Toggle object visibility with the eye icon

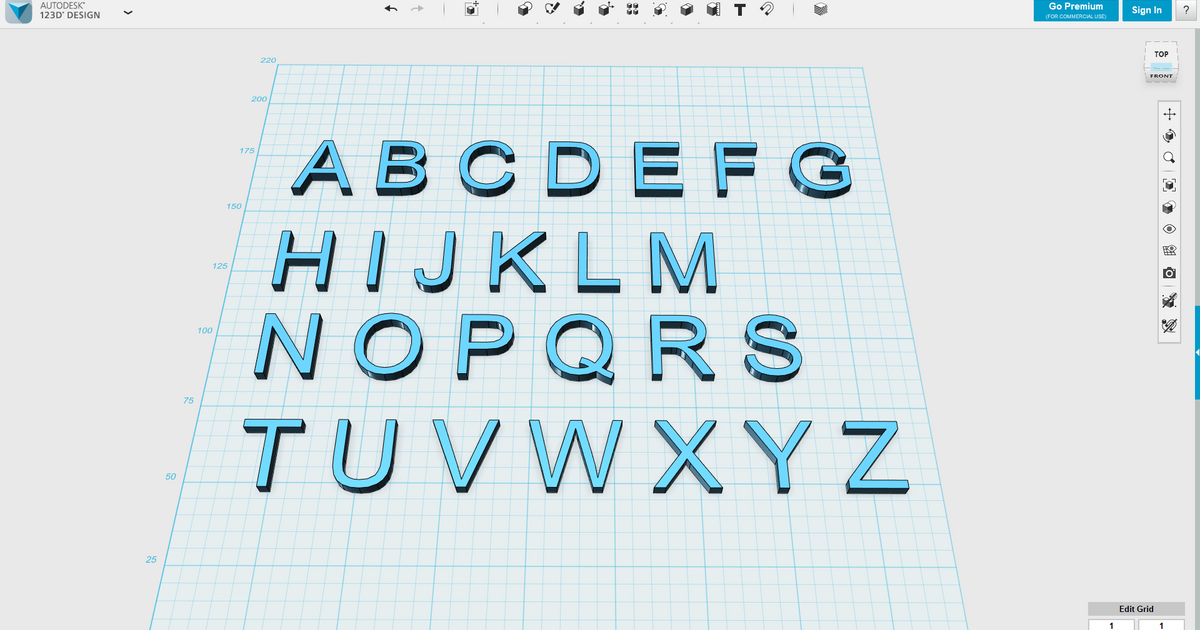1169,228
